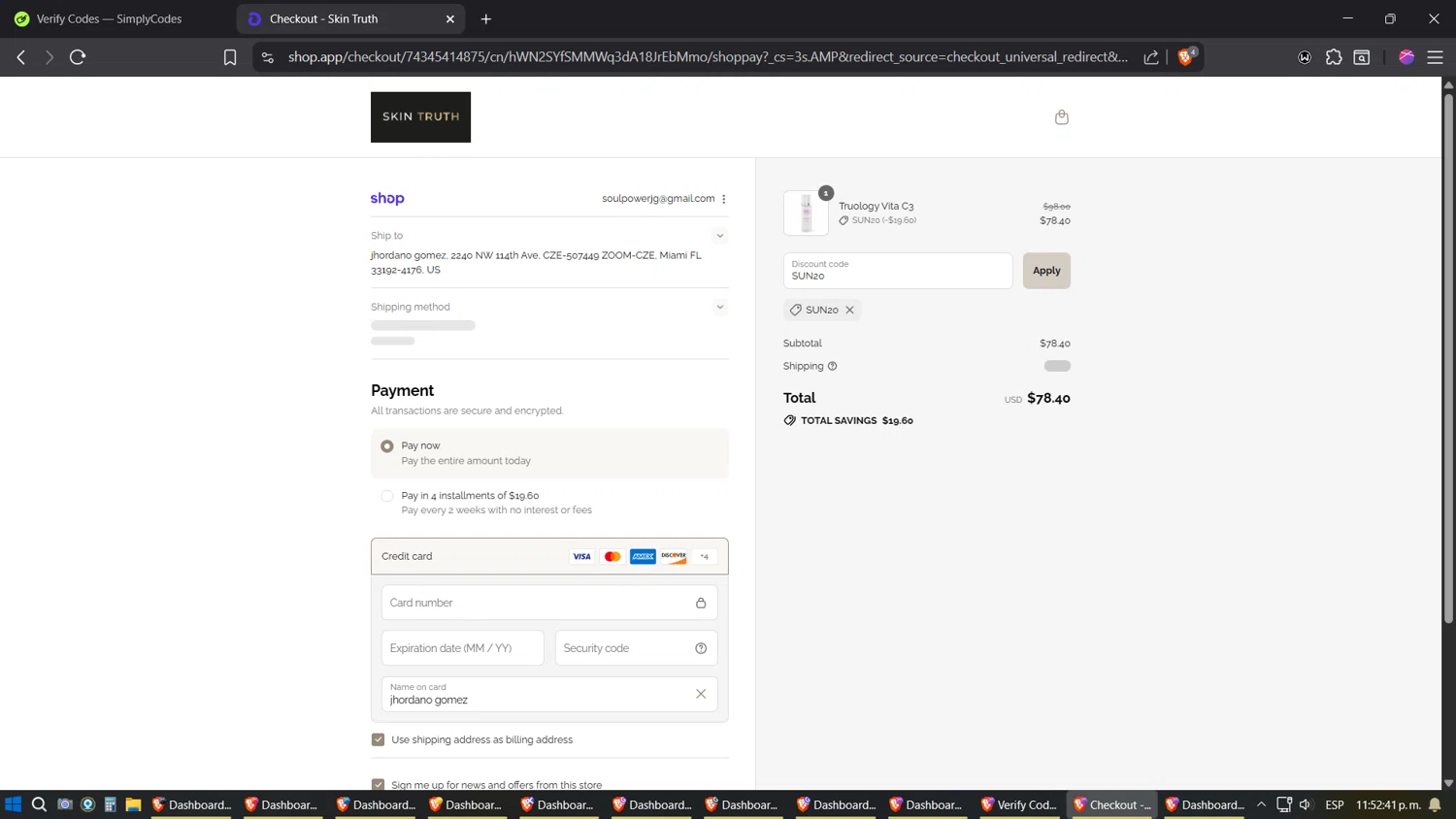
Task: Click the Skin Truth logo
Action: 420,117
